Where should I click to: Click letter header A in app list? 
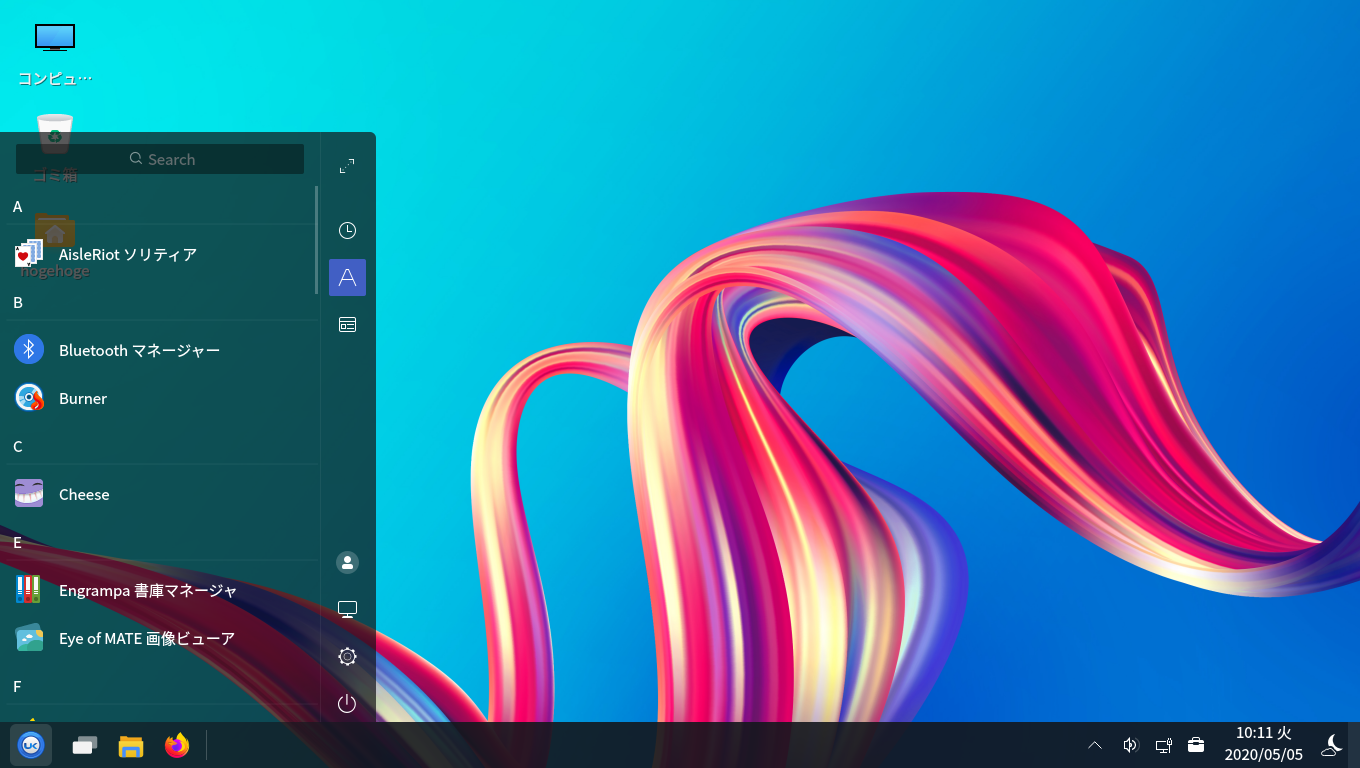[x=18, y=206]
